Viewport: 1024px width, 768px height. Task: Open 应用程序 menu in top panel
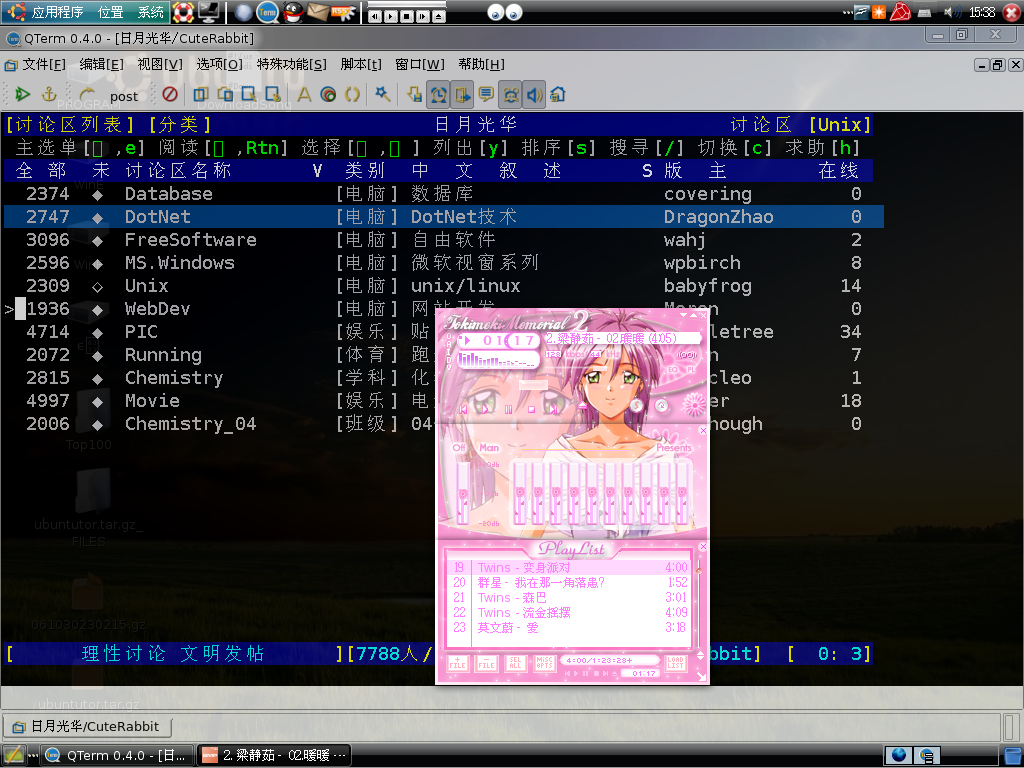[x=57, y=12]
